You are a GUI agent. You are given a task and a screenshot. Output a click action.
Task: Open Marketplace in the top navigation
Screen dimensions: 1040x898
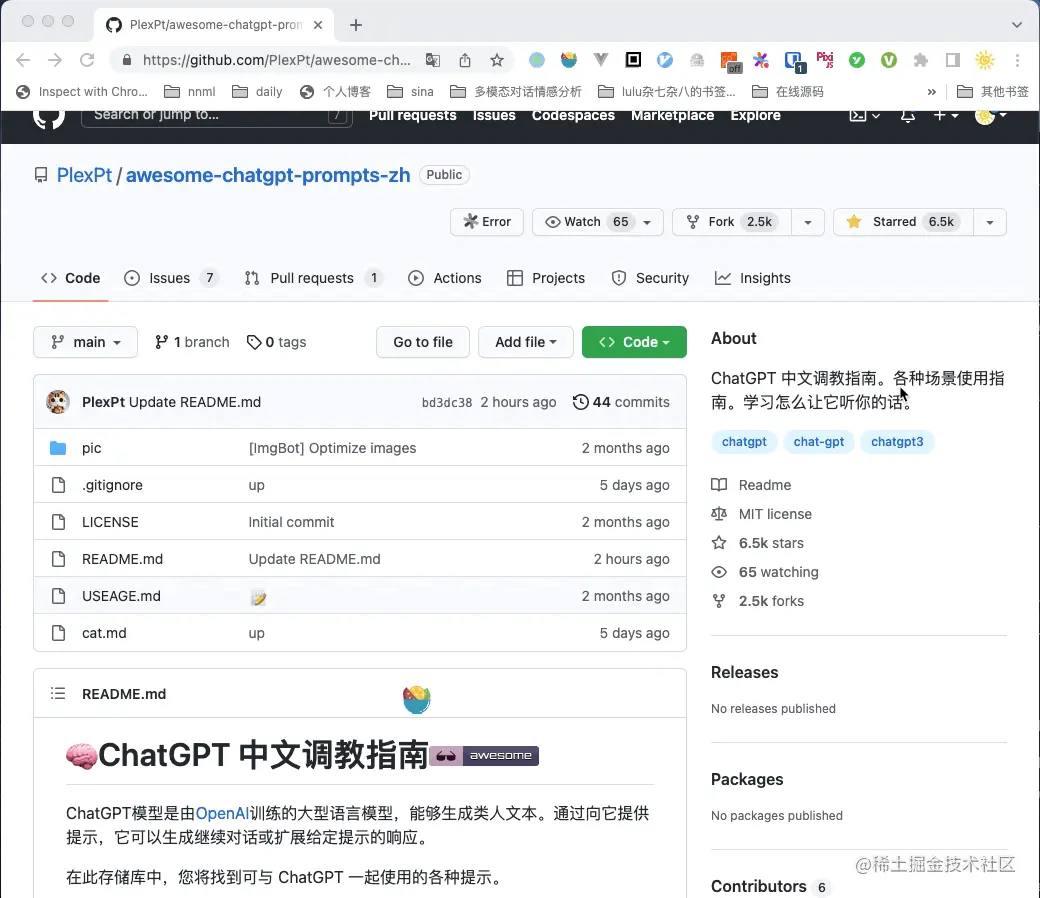(673, 115)
